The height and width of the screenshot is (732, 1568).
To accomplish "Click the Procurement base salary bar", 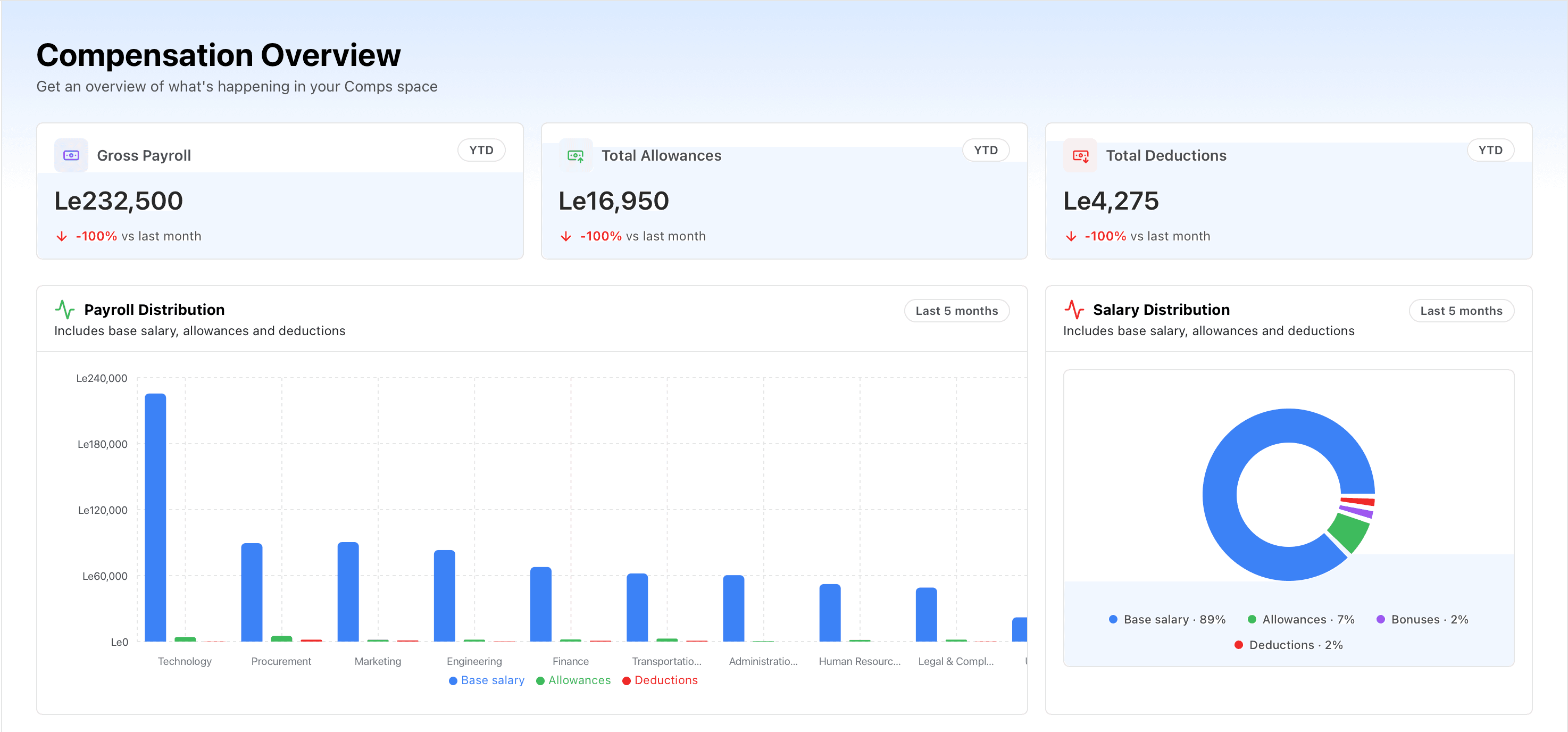I will coord(252,592).
